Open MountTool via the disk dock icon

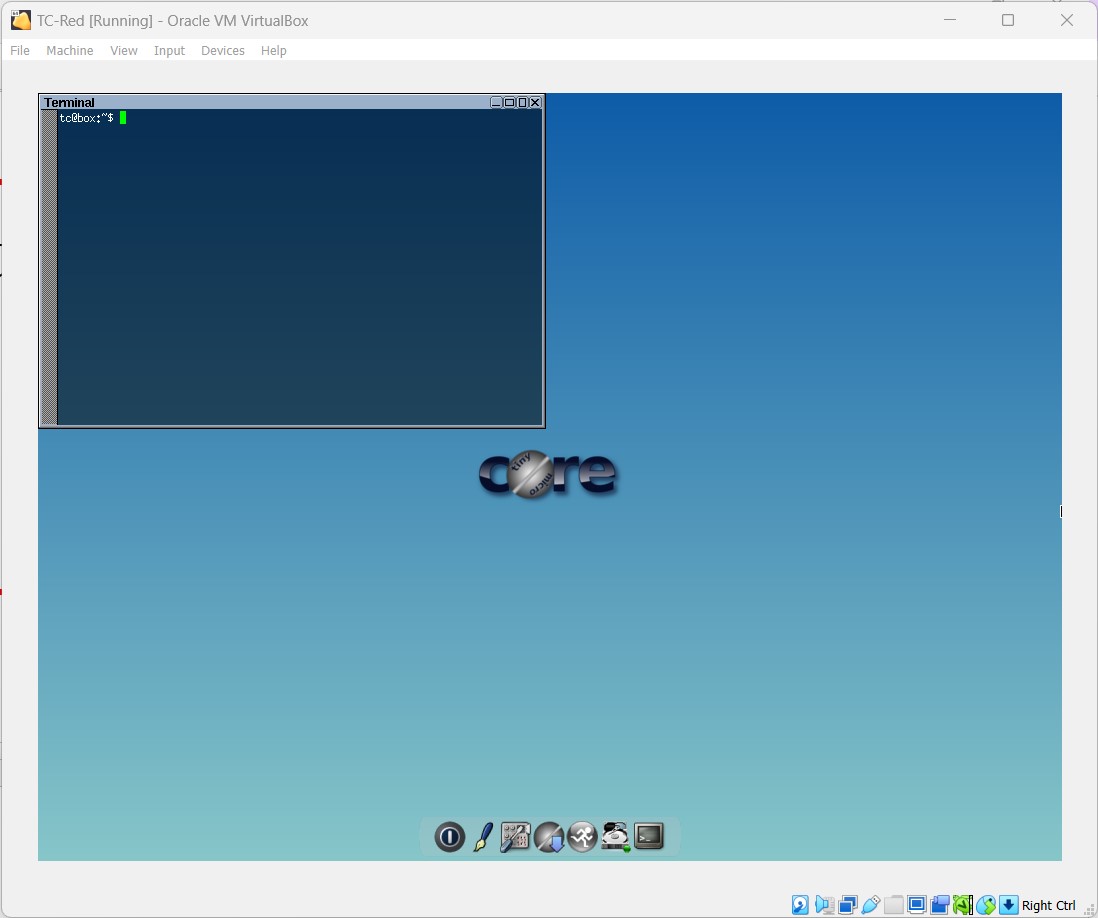615,838
